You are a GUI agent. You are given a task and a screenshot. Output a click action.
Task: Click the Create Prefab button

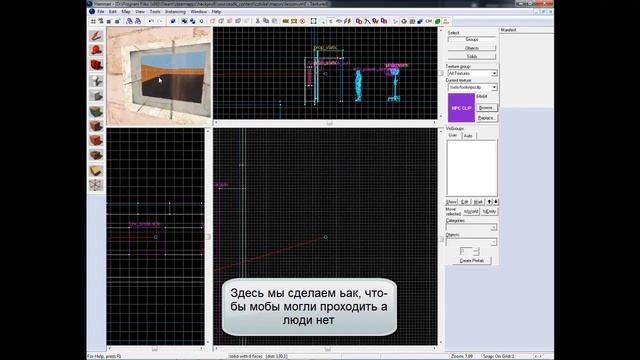472,260
